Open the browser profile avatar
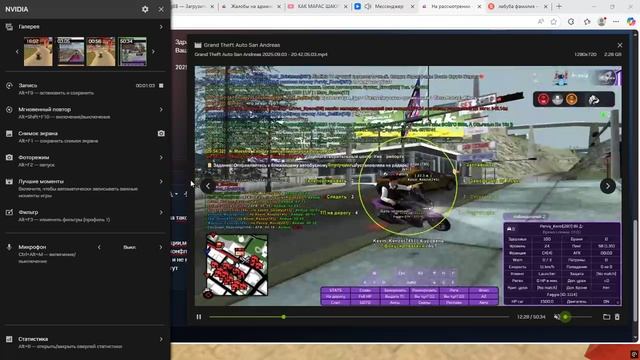This screenshot has height=360, width=640. 601,22
